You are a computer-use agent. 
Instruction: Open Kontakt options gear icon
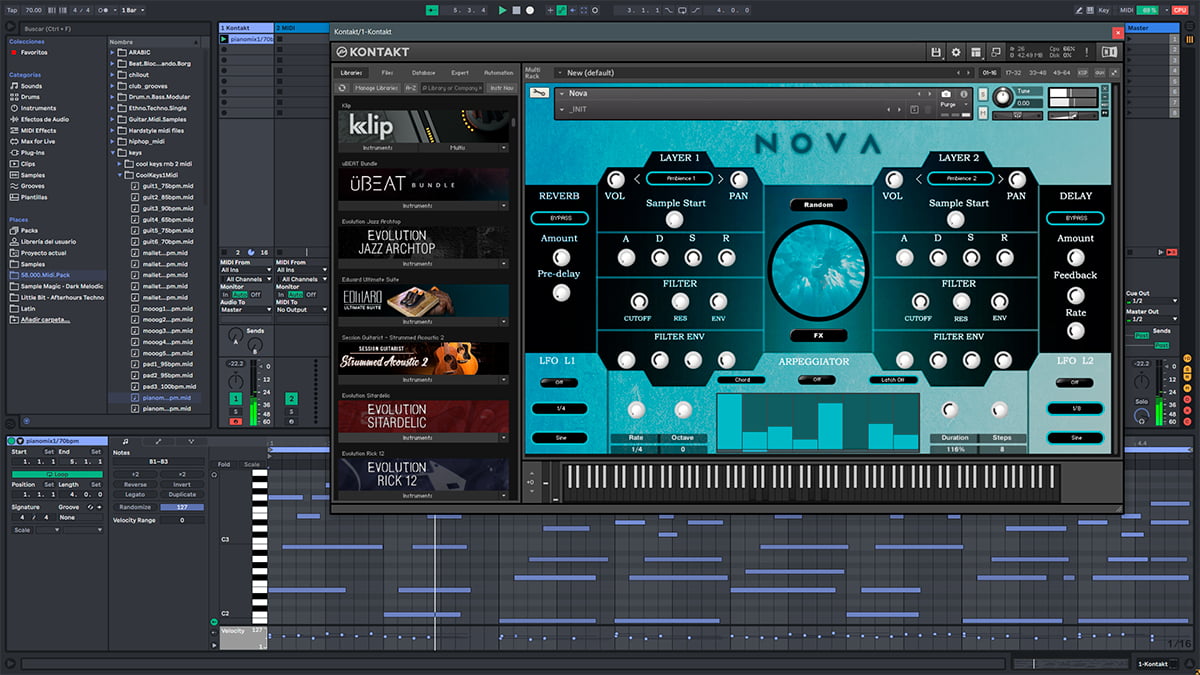pyautogui.click(x=955, y=52)
